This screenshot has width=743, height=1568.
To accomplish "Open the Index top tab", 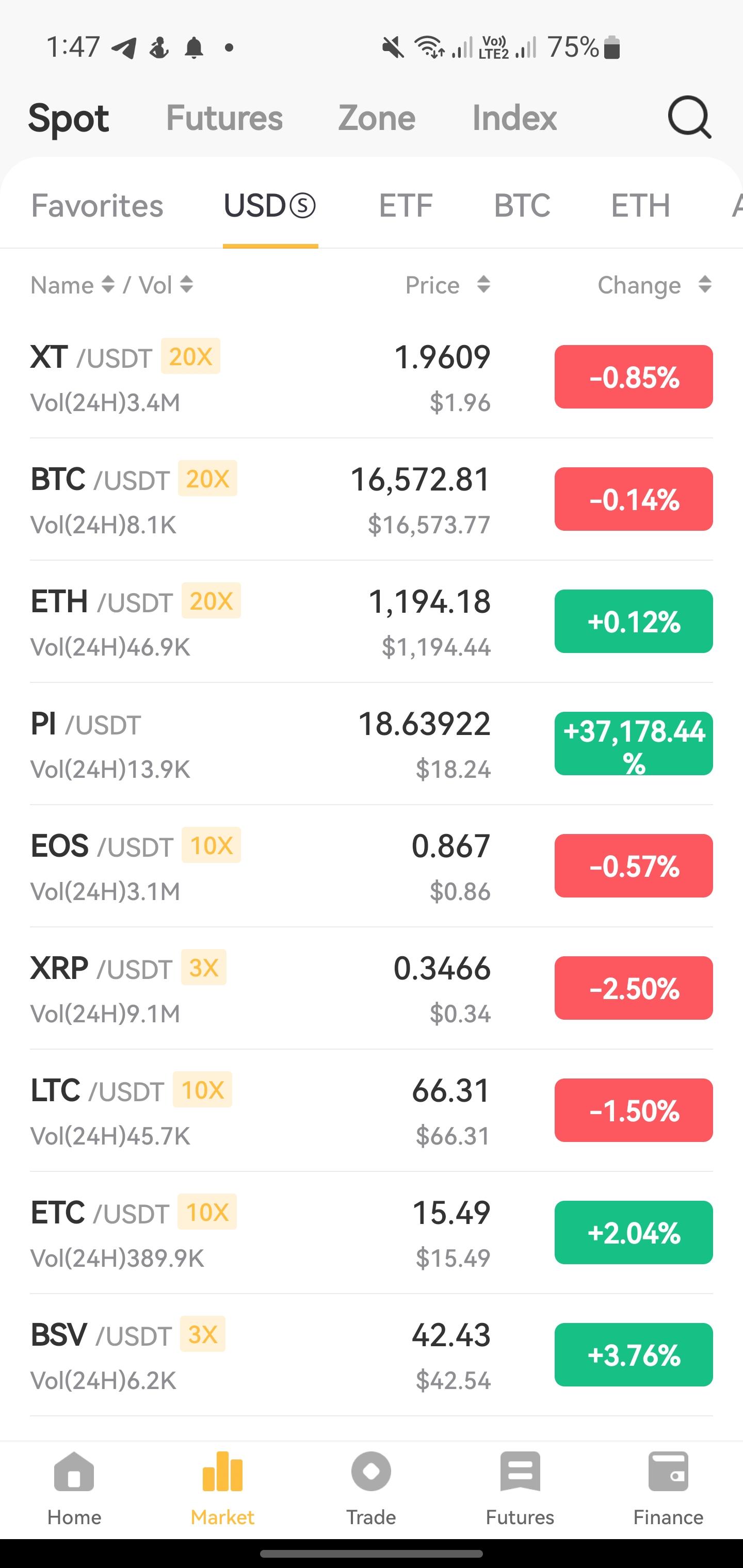I will click(x=514, y=118).
